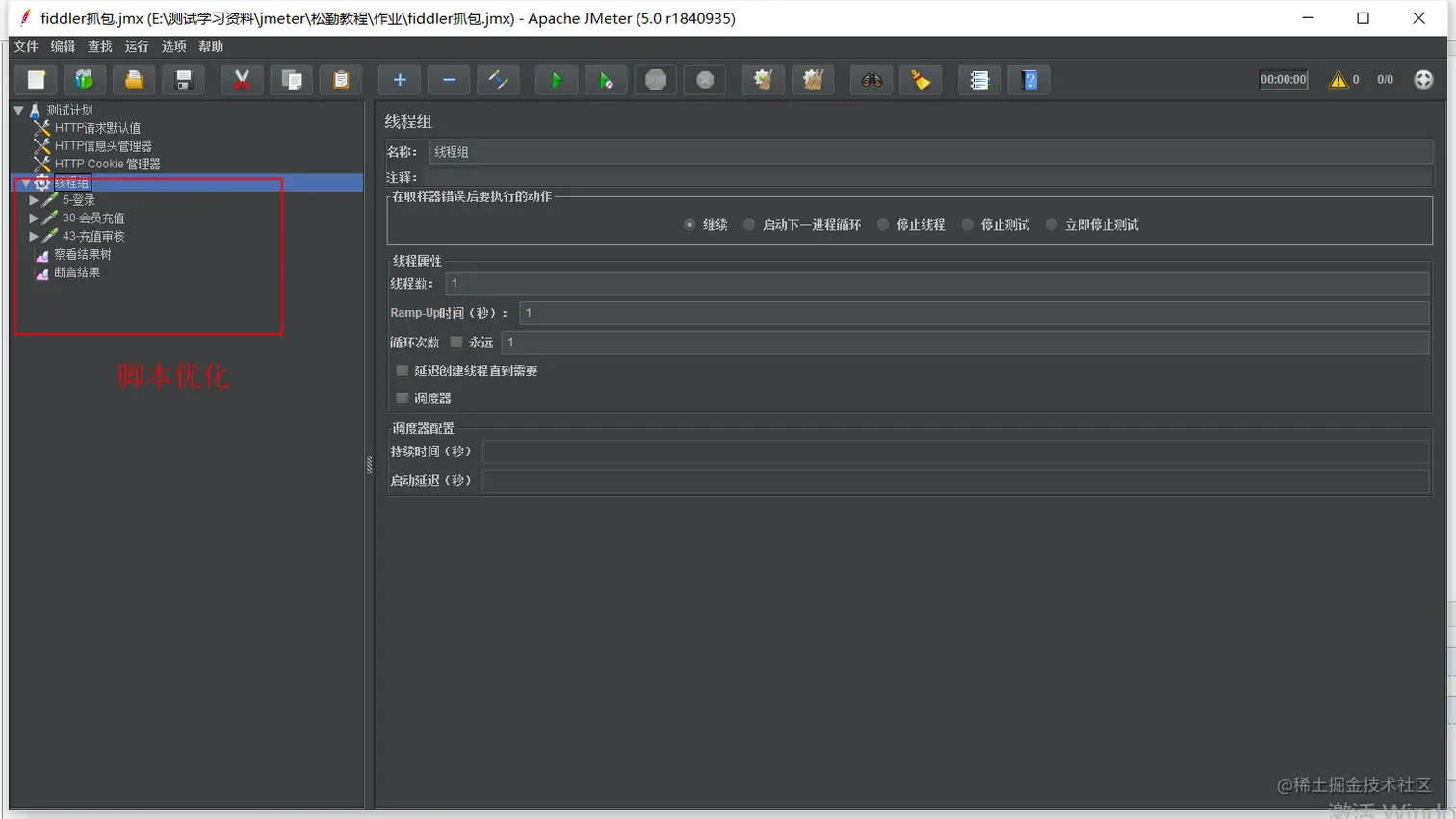This screenshot has height=819, width=1456.
Task: Select the 立即停止测试 radio option
Action: click(x=1052, y=225)
